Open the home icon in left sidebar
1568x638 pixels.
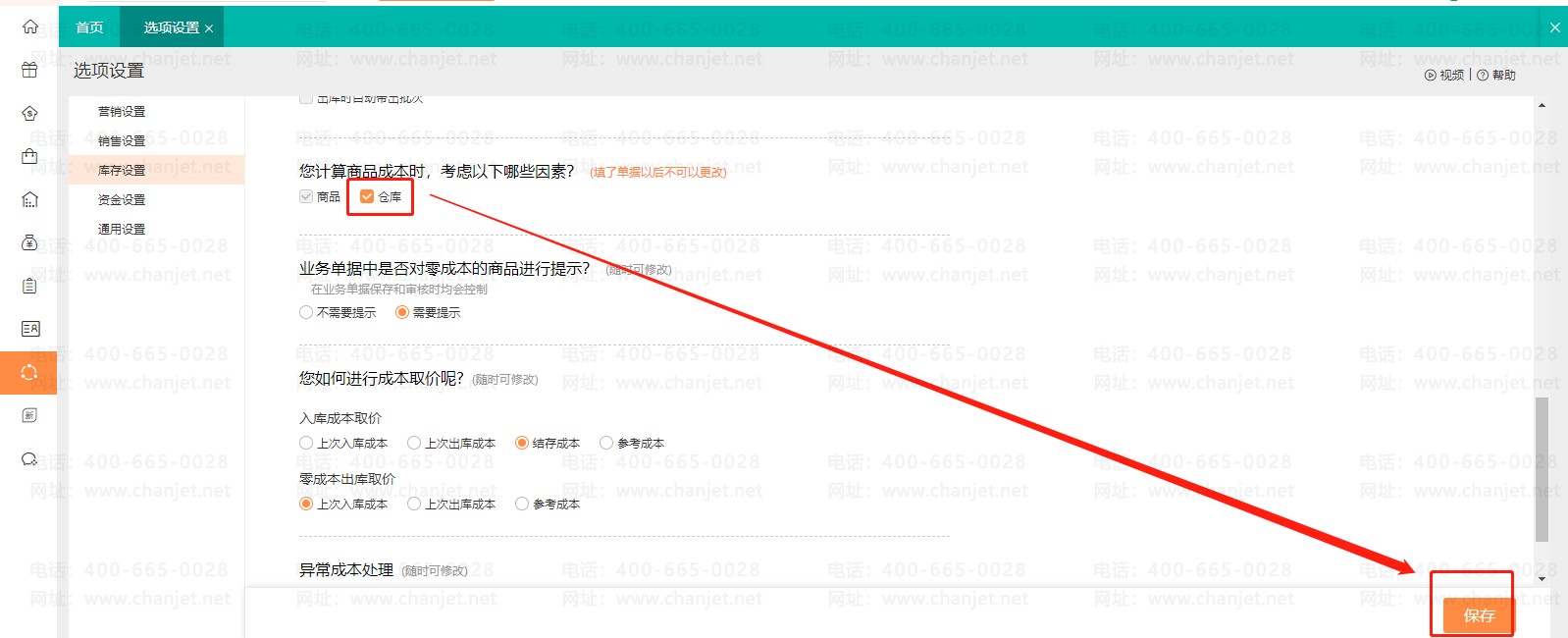[x=29, y=27]
